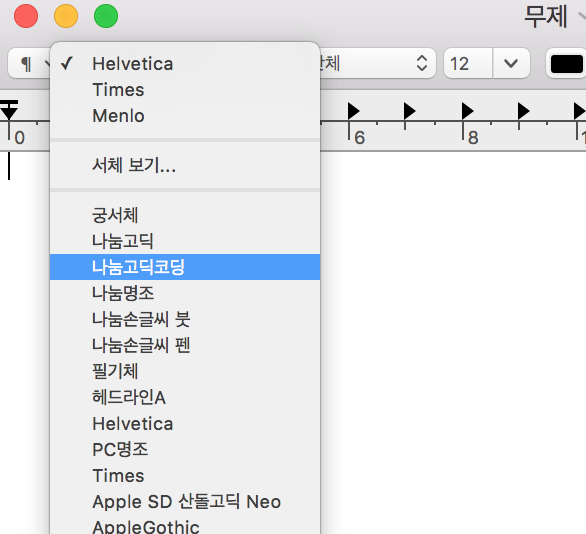Select PC명조 font
The image size is (586, 534).
point(185,450)
